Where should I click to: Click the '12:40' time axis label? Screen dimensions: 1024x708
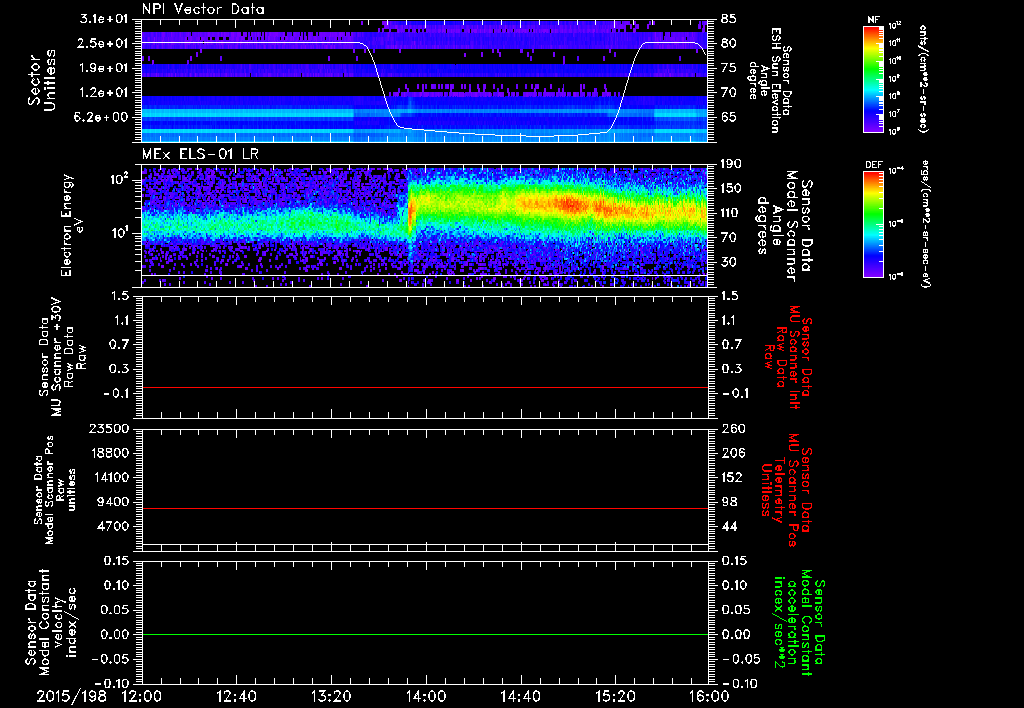(236, 696)
